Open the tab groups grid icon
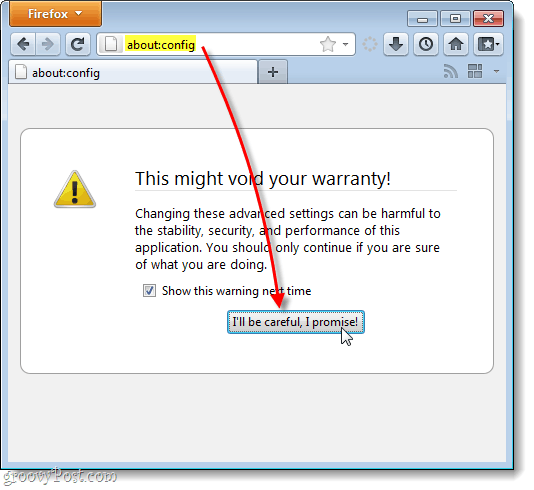 point(475,72)
